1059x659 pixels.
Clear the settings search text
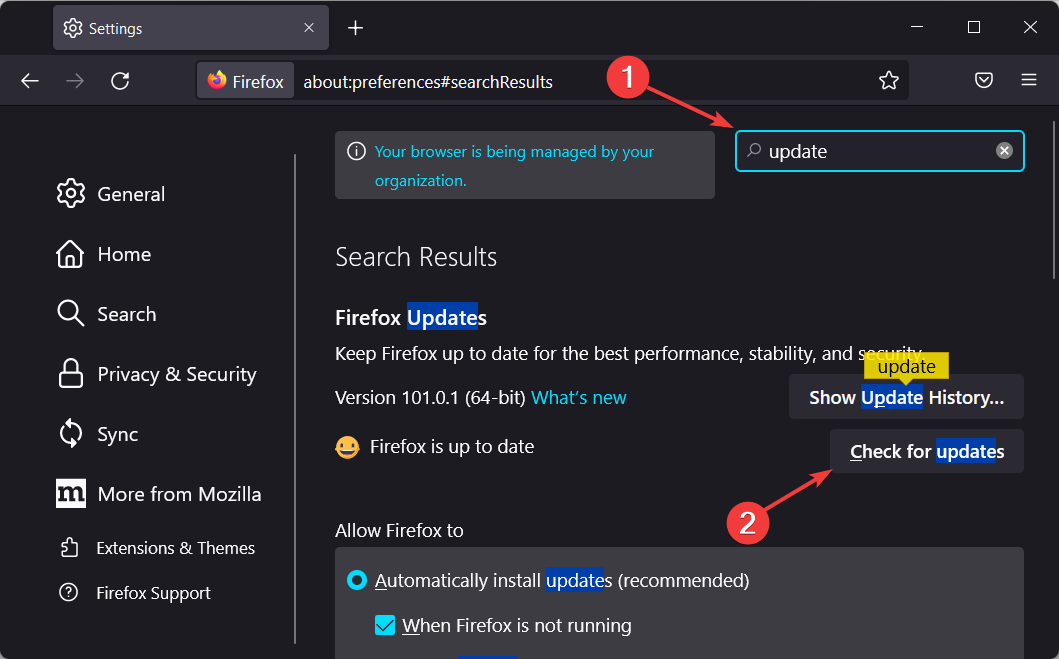[x=1004, y=151]
